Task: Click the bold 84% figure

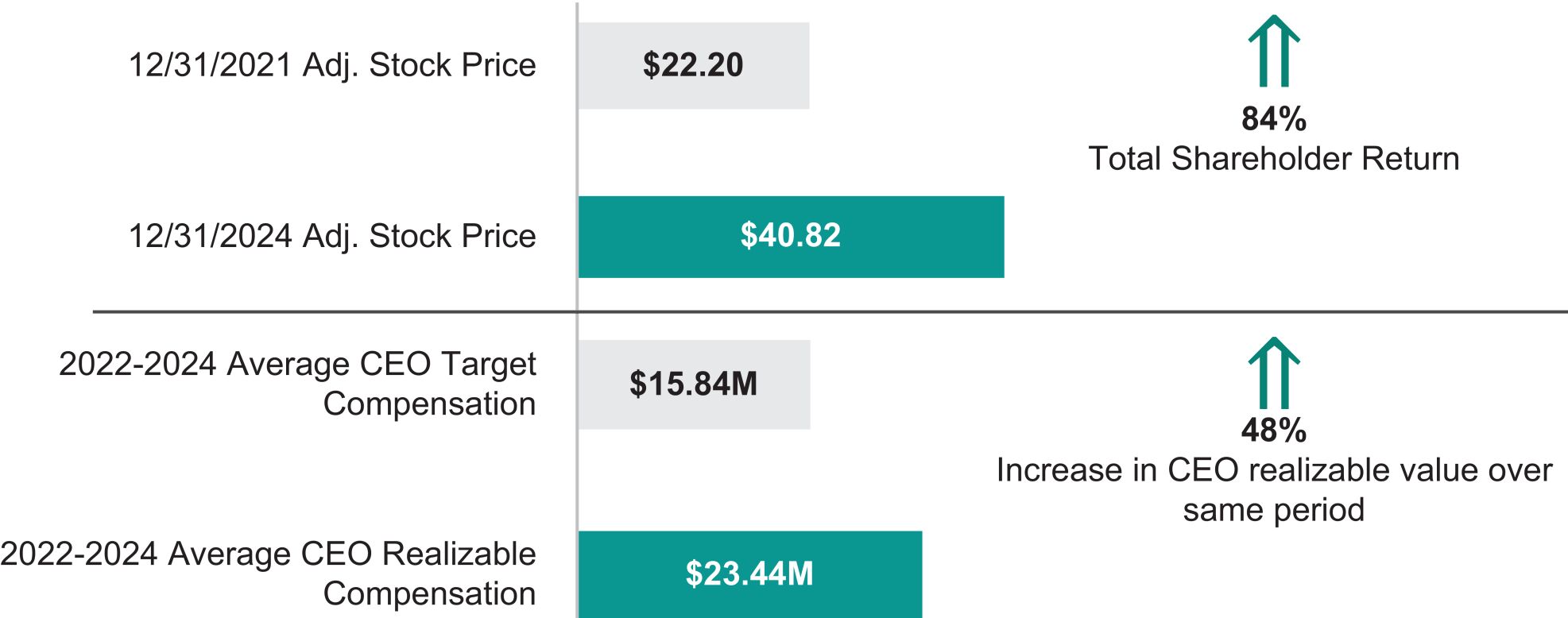Action: pyautogui.click(x=1273, y=119)
